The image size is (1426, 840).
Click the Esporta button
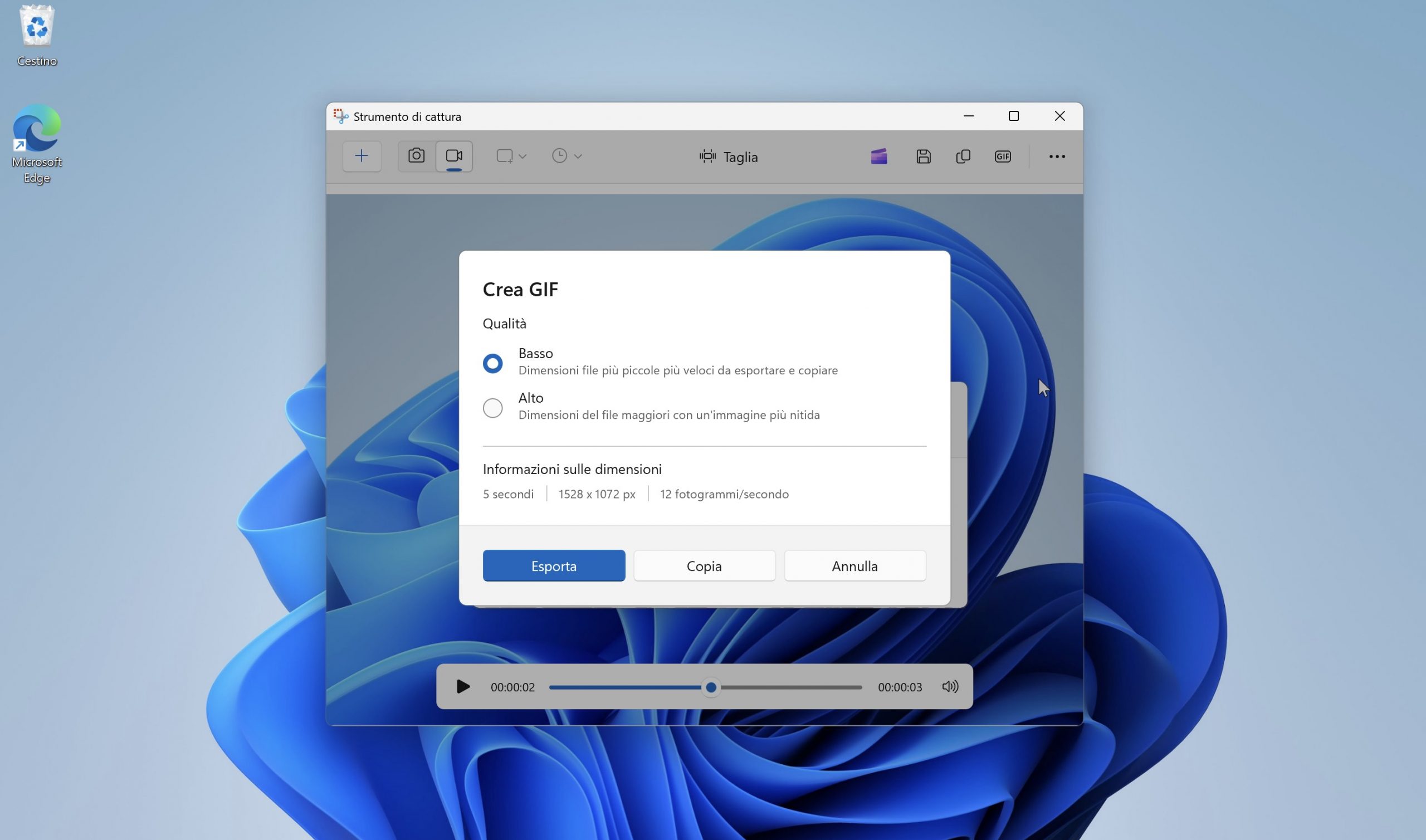click(x=554, y=565)
